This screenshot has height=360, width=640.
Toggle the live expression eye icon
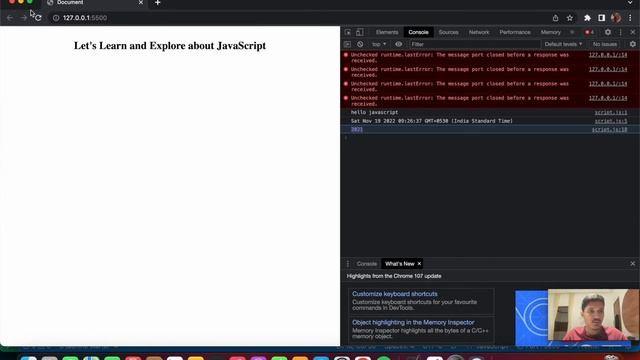[x=399, y=44]
